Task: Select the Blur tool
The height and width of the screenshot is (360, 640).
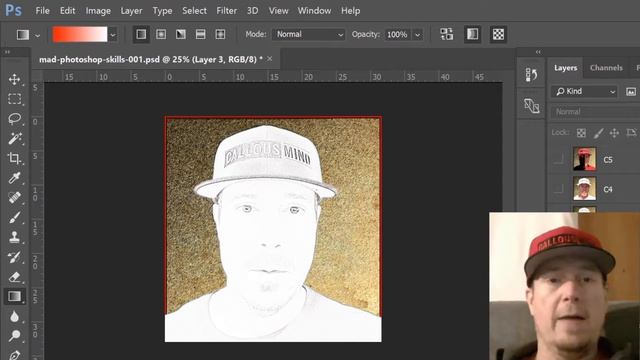Action: pos(15,316)
